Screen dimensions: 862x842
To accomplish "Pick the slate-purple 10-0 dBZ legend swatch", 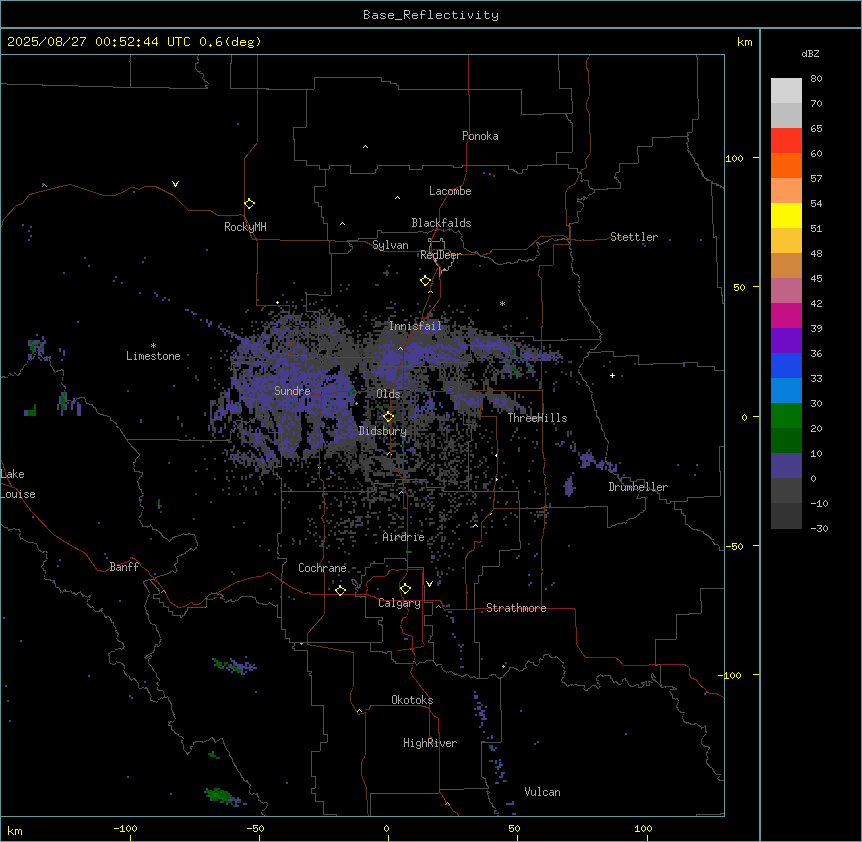I will click(786, 466).
